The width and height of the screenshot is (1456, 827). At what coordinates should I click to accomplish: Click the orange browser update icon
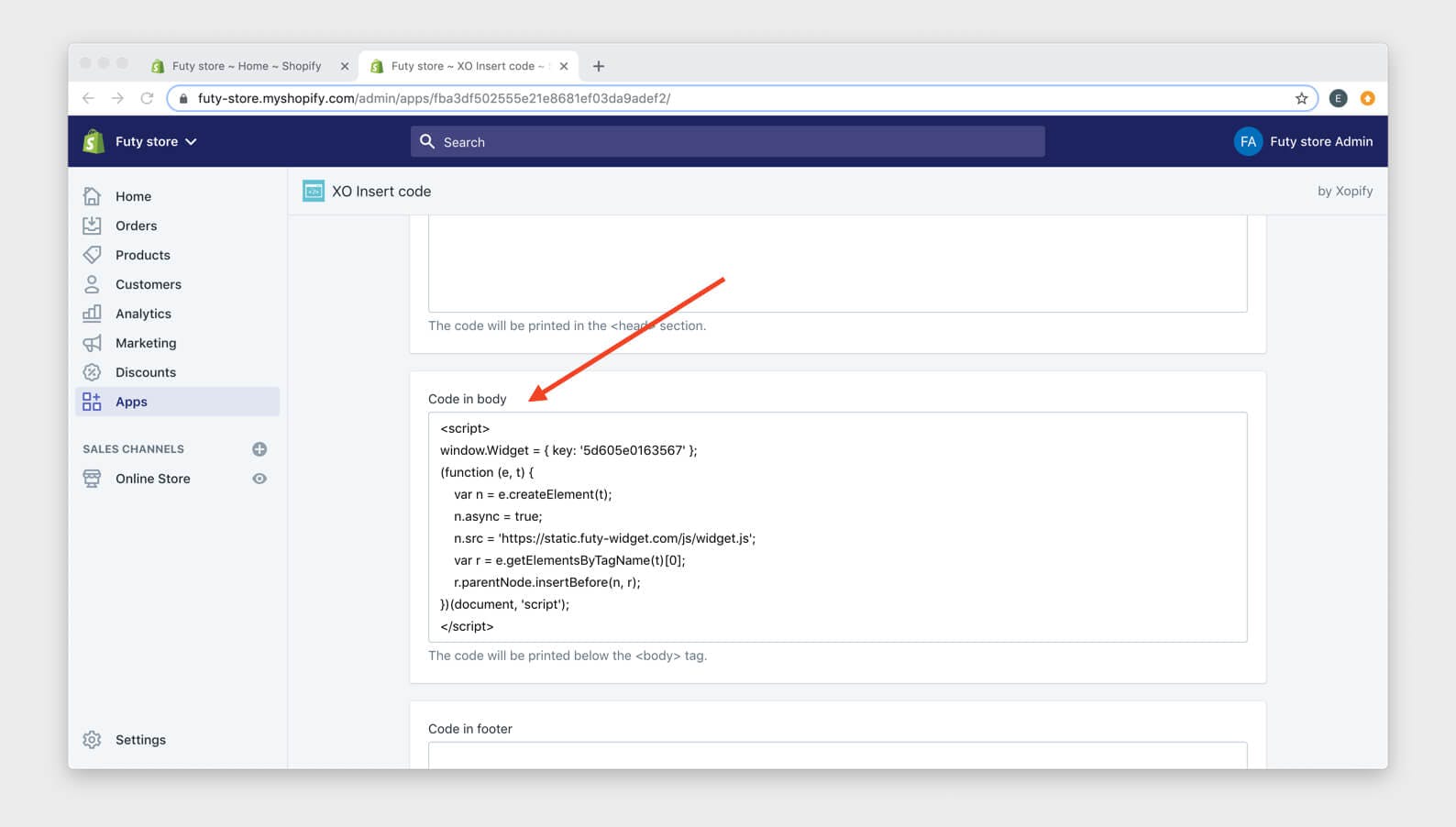tap(1367, 98)
